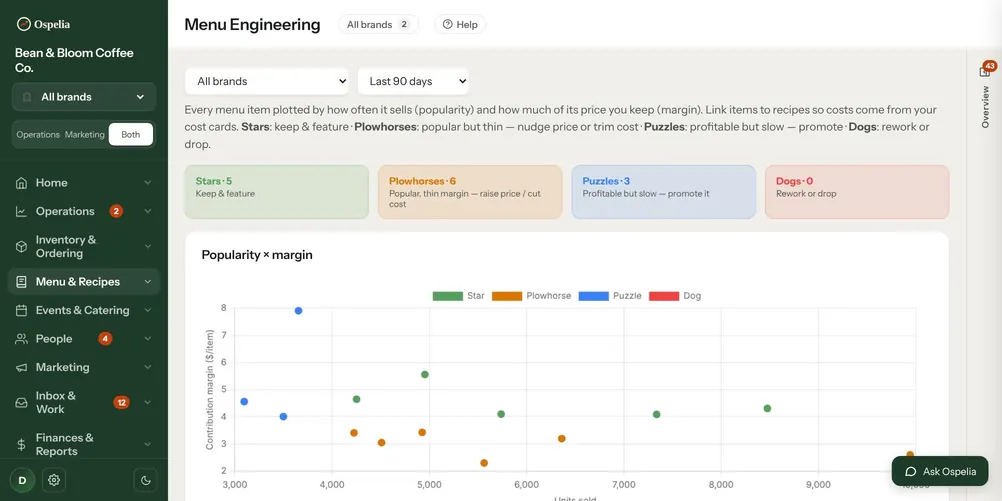The height and width of the screenshot is (501, 1002).
Task: Open the Overview side panel tab
Action: click(985, 107)
